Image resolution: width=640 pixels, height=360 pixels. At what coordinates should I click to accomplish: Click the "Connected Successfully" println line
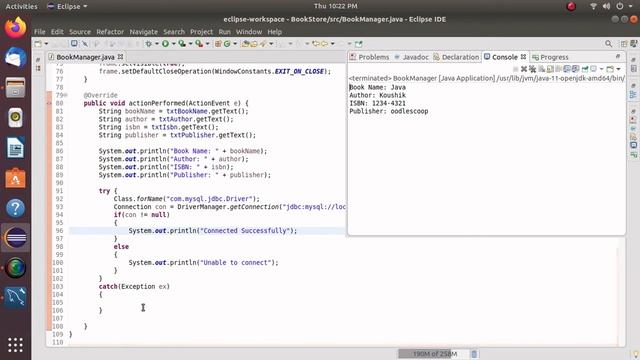[x=213, y=231]
